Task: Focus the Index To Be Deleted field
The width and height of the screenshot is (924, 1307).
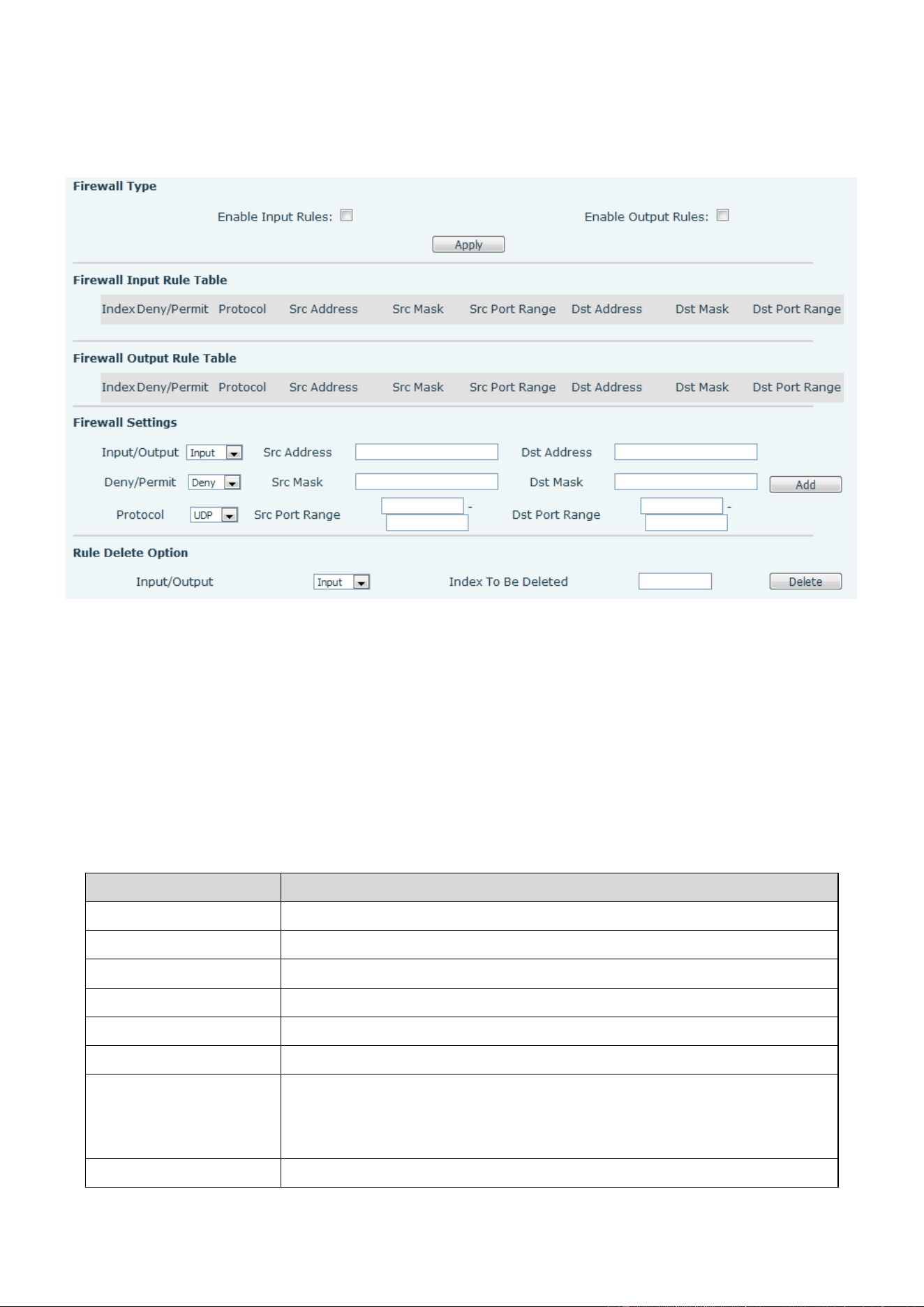Action: 675,582
